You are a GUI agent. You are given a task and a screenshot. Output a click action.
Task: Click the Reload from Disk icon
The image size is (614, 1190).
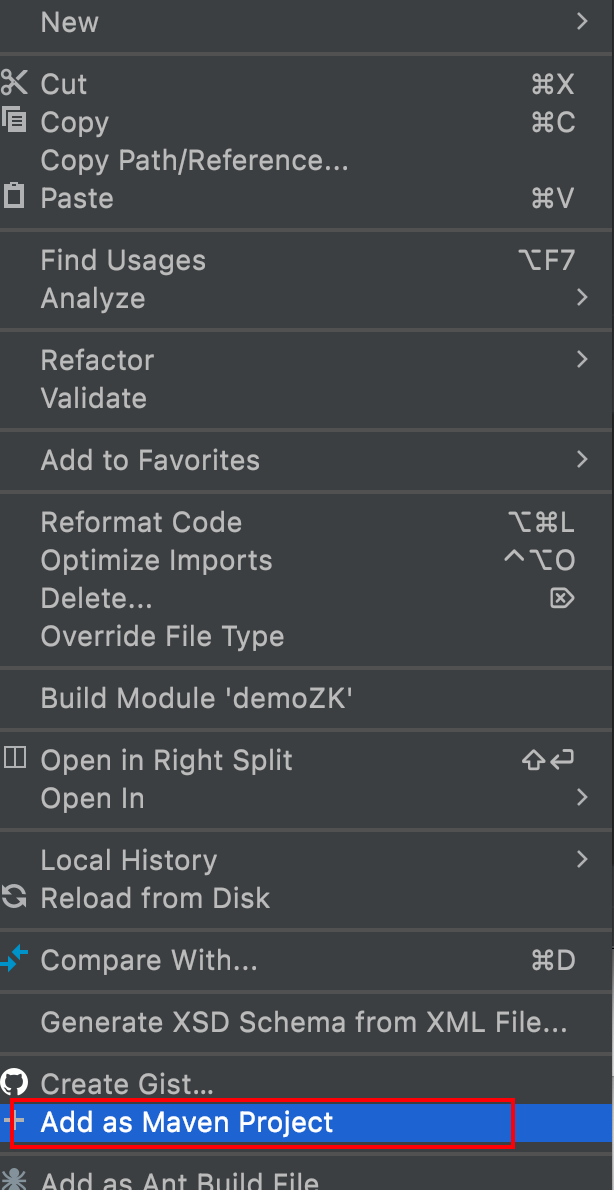point(14,897)
